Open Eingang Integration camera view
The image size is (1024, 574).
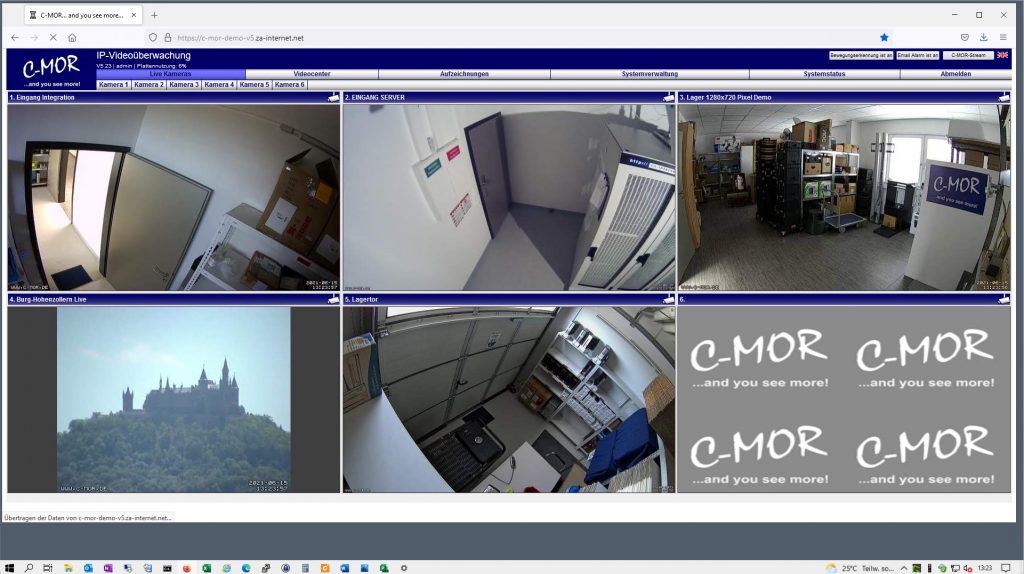[174, 197]
